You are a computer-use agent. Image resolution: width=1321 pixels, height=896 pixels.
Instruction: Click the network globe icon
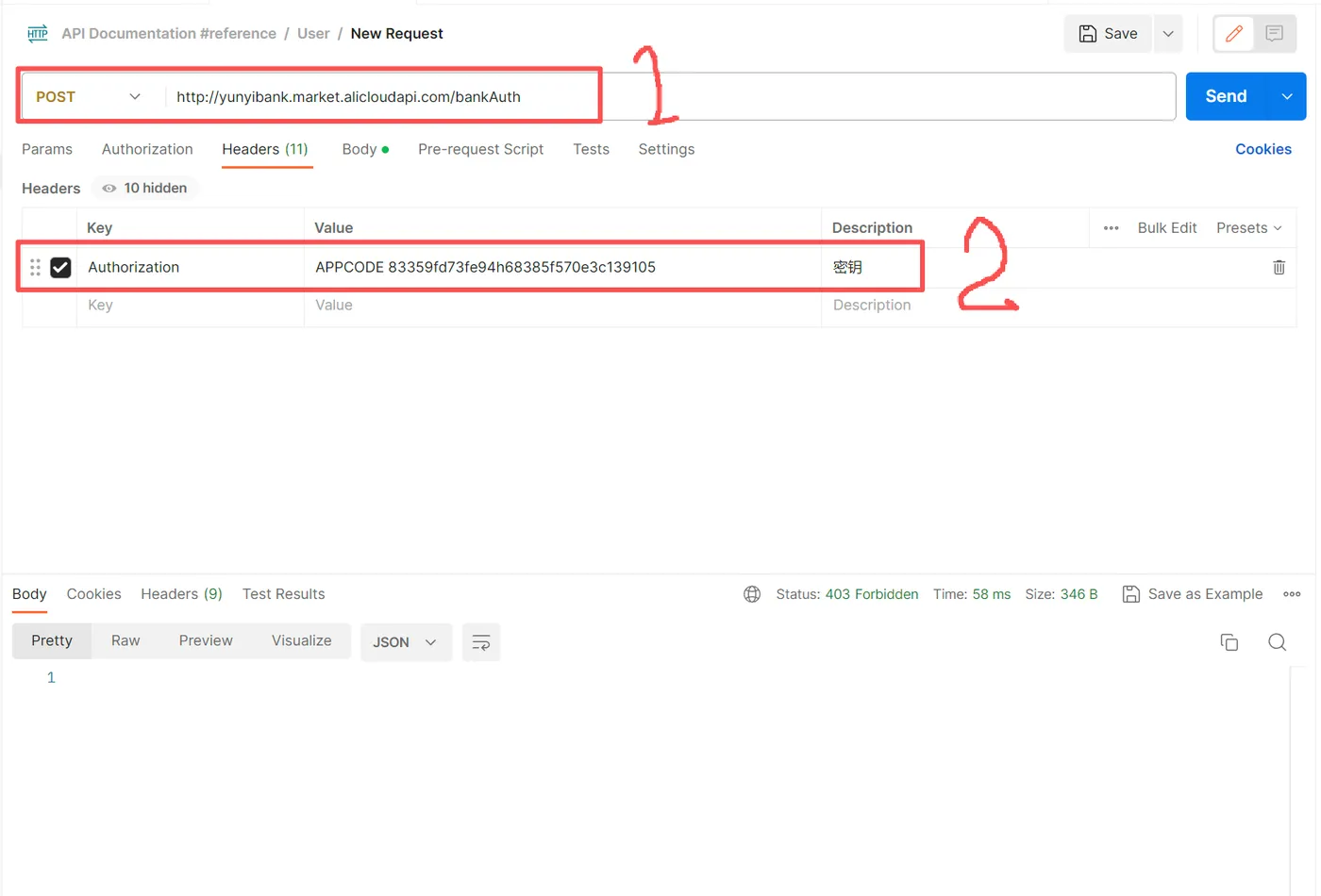(x=752, y=594)
